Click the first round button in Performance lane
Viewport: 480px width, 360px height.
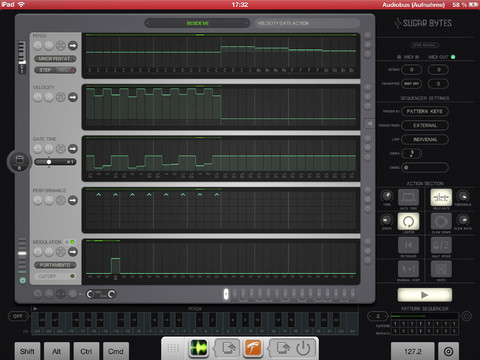[38, 200]
